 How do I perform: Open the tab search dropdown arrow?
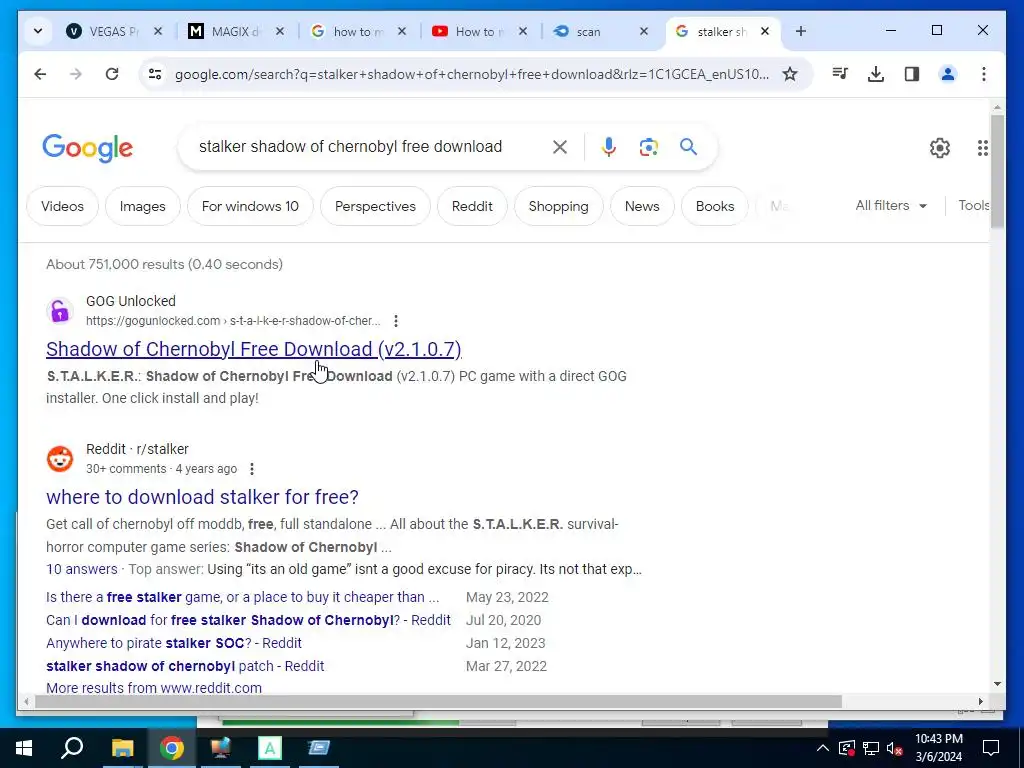tap(38, 31)
